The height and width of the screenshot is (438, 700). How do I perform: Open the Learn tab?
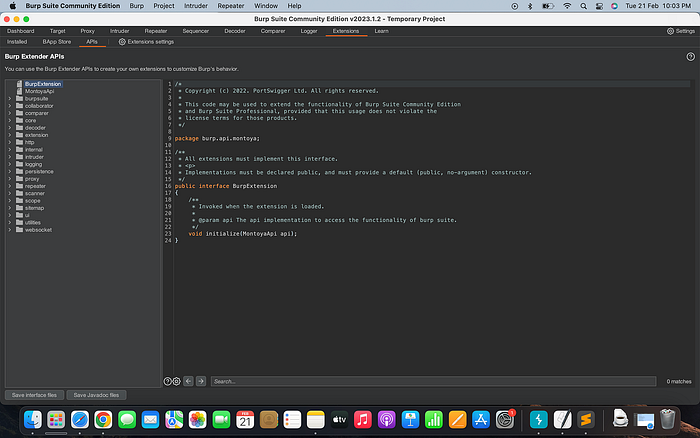tap(381, 31)
